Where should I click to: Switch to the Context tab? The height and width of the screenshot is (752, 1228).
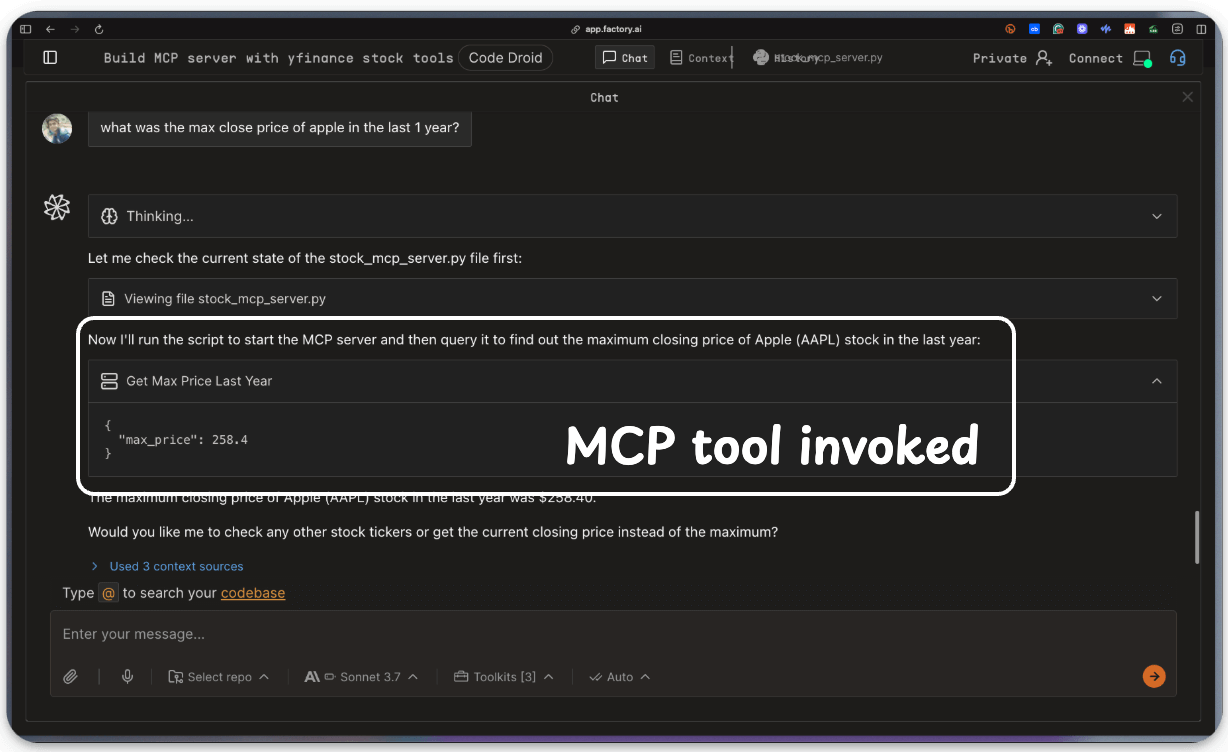tap(701, 58)
